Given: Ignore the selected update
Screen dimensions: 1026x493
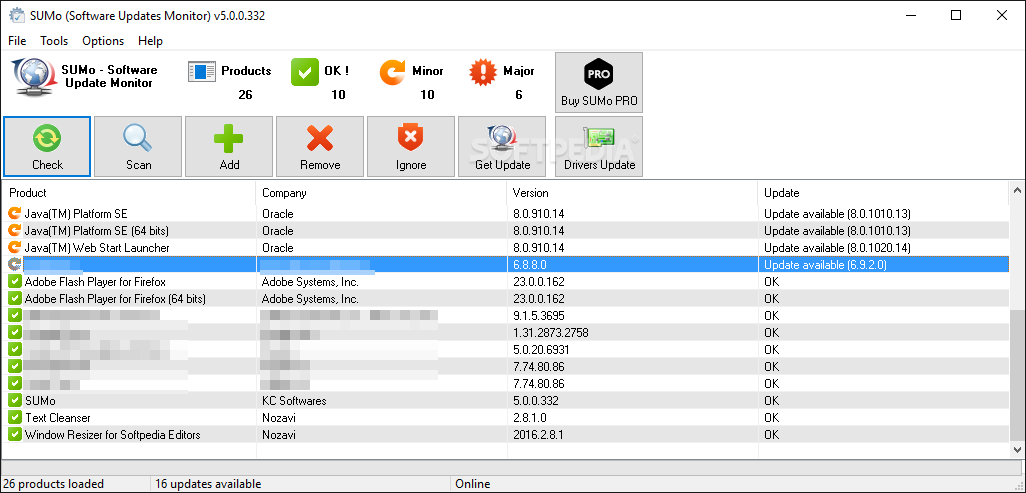Looking at the screenshot, I should coord(411,147).
